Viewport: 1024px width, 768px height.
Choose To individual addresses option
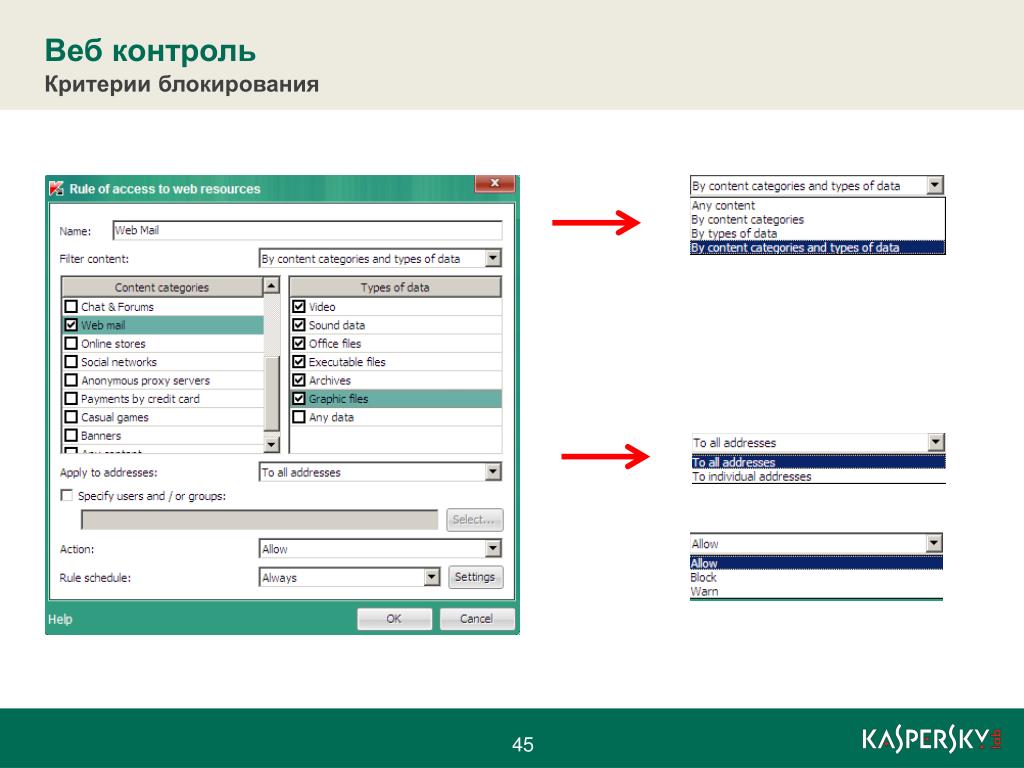pyautogui.click(x=818, y=477)
